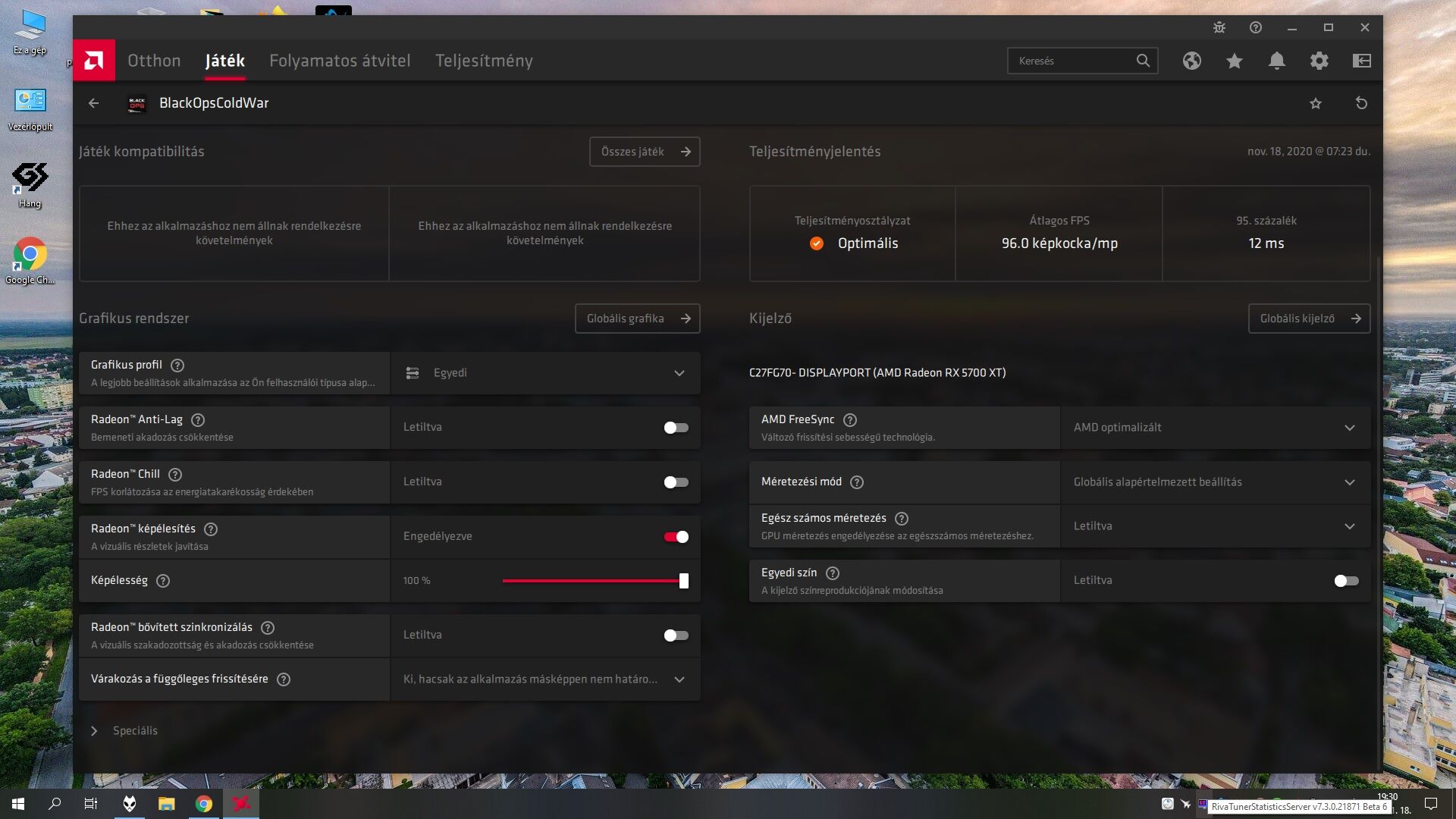Open Egész számos méretezés Letiltva dropdown
This screenshot has width=1456, height=819.
1216,526
